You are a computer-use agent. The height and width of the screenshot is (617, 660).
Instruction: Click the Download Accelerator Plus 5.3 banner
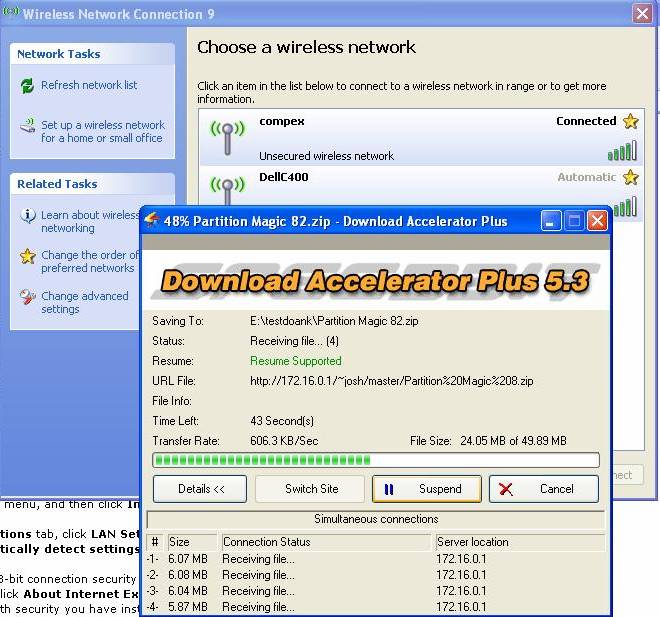375,281
